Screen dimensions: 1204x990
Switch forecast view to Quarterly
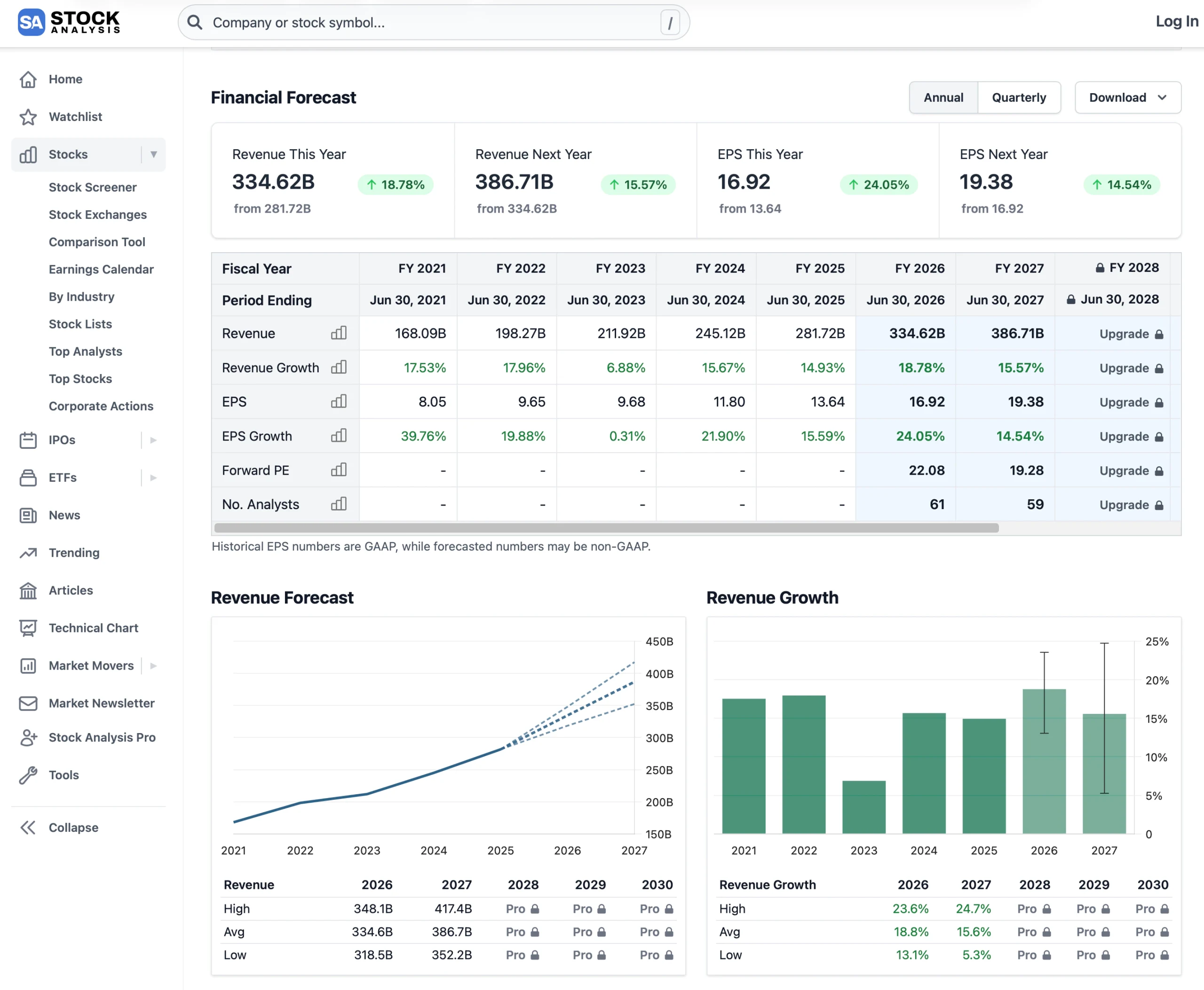(x=1019, y=97)
